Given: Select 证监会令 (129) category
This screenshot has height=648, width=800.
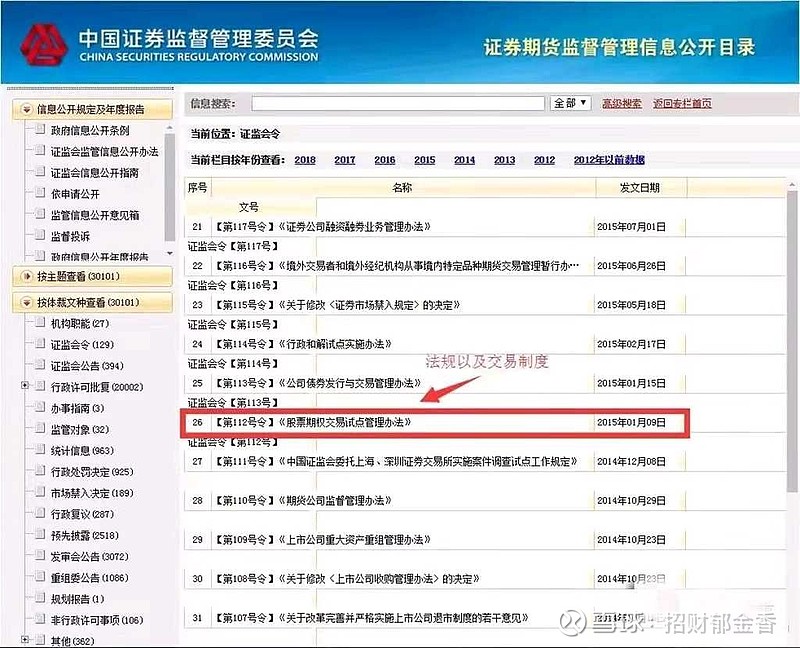Looking at the screenshot, I should coord(82,344).
